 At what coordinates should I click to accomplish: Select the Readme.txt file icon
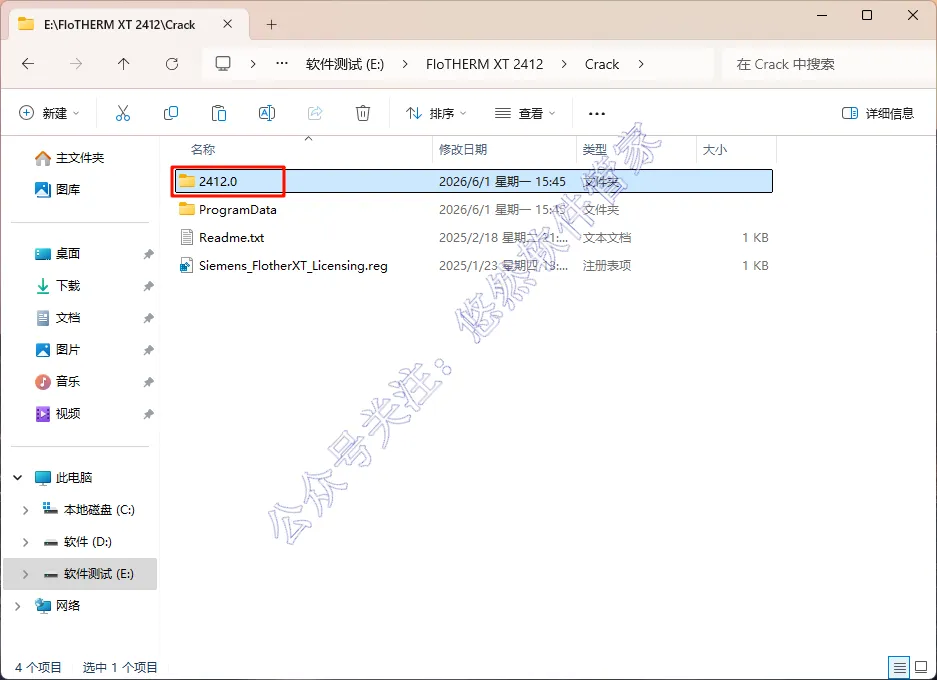[186, 237]
